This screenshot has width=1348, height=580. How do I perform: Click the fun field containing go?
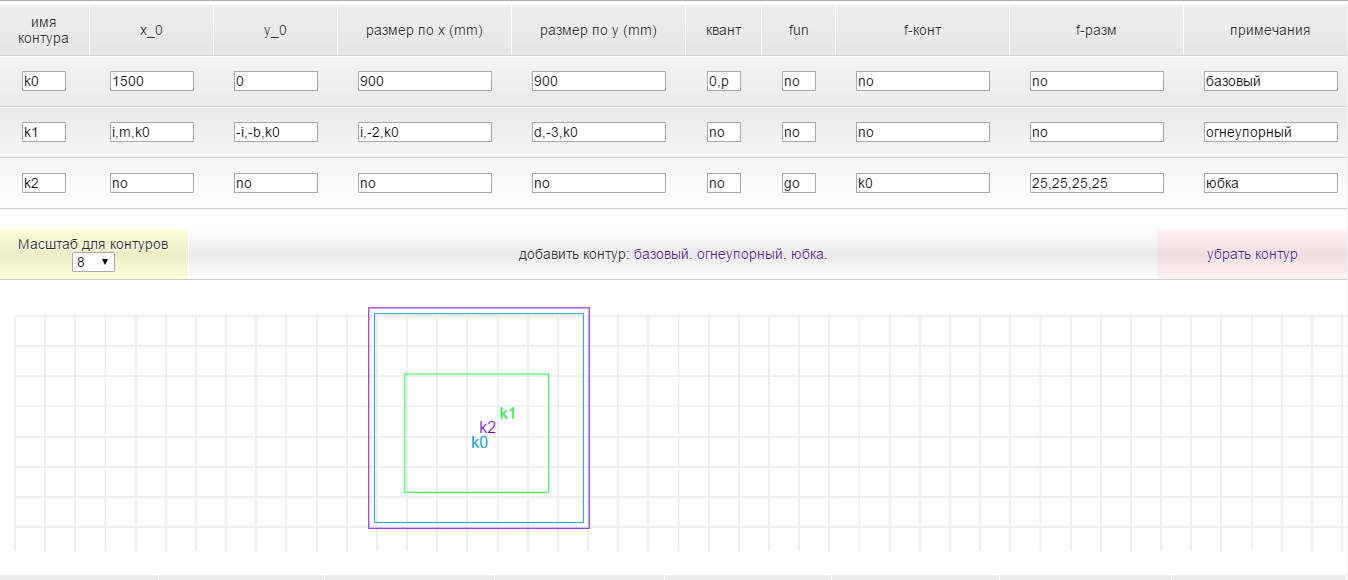(x=799, y=183)
